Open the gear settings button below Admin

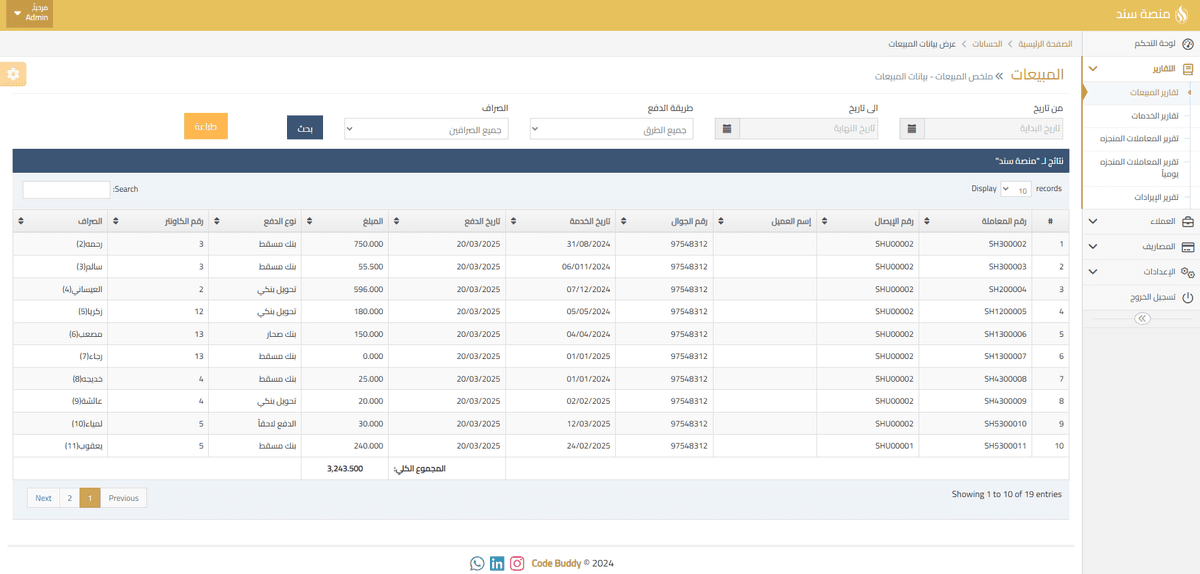pos(13,74)
